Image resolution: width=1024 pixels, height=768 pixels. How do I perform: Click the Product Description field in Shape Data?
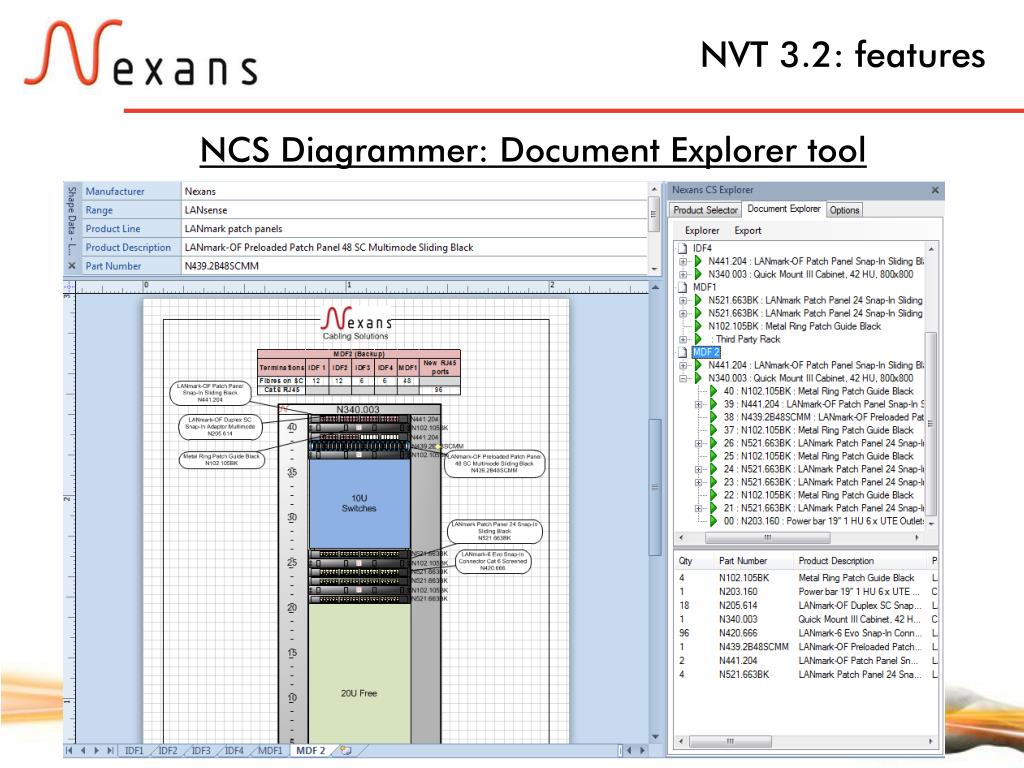pyautogui.click(x=414, y=248)
